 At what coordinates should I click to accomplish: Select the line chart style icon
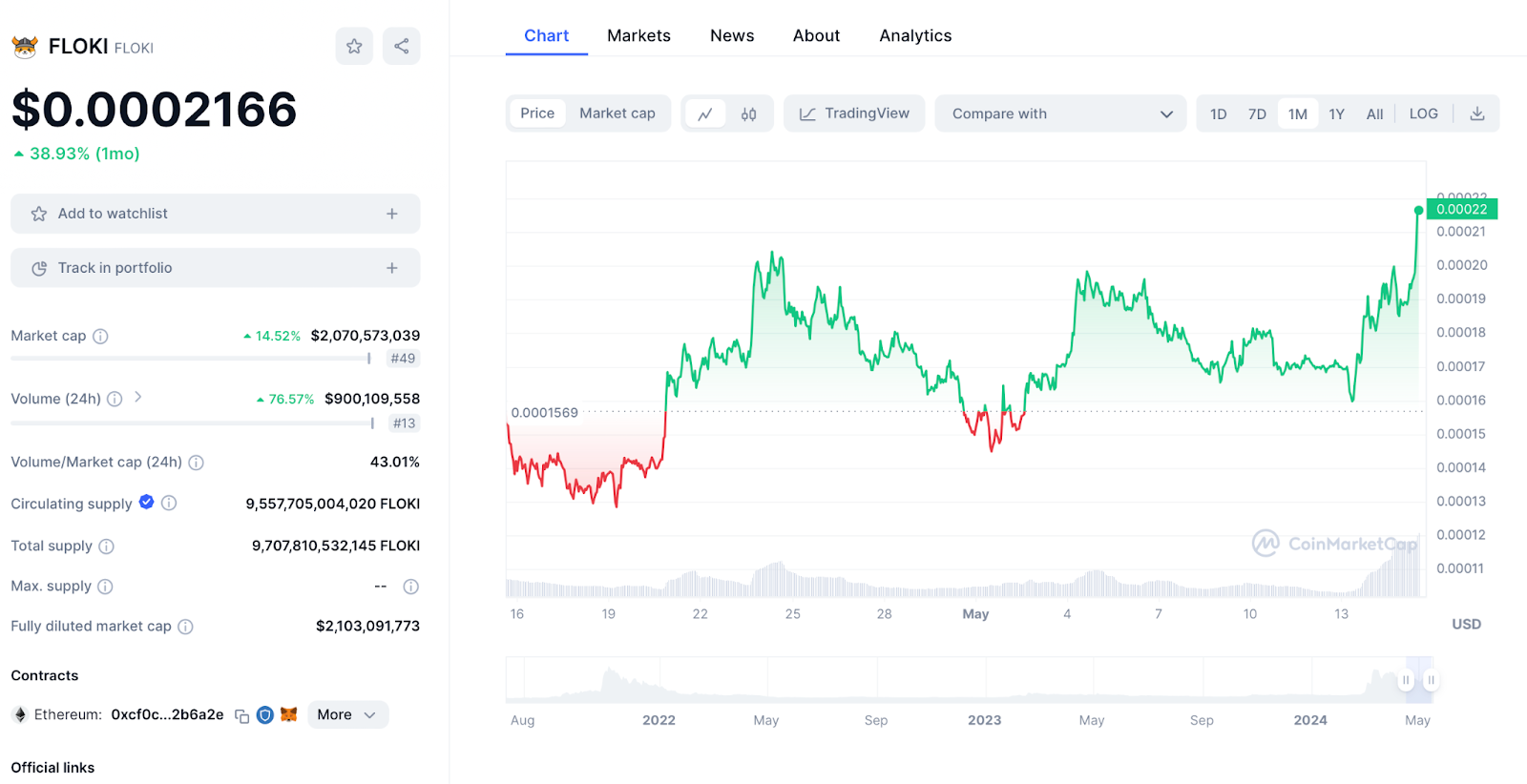click(705, 113)
